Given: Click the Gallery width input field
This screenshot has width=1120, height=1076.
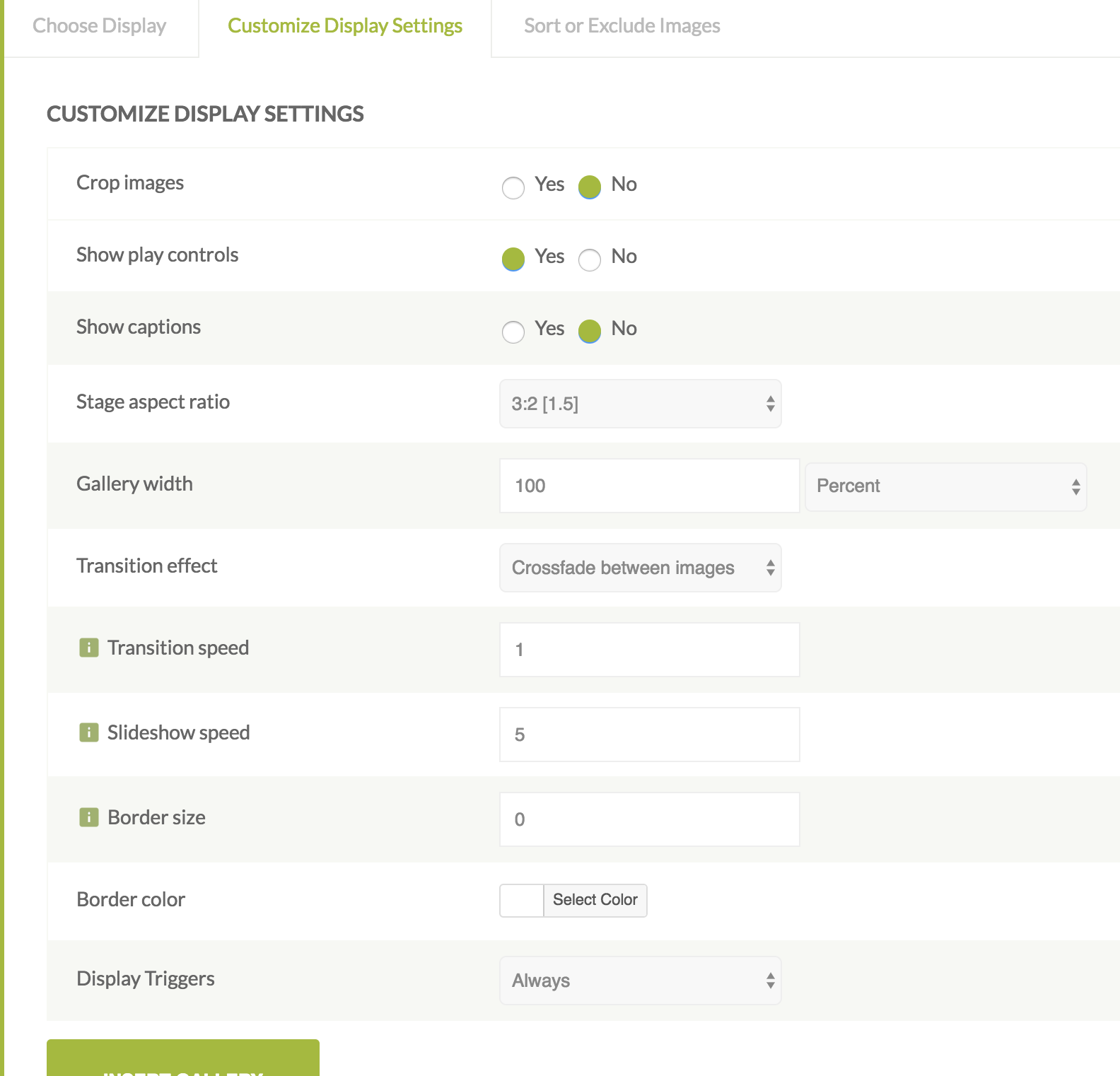Looking at the screenshot, I should tap(650, 486).
